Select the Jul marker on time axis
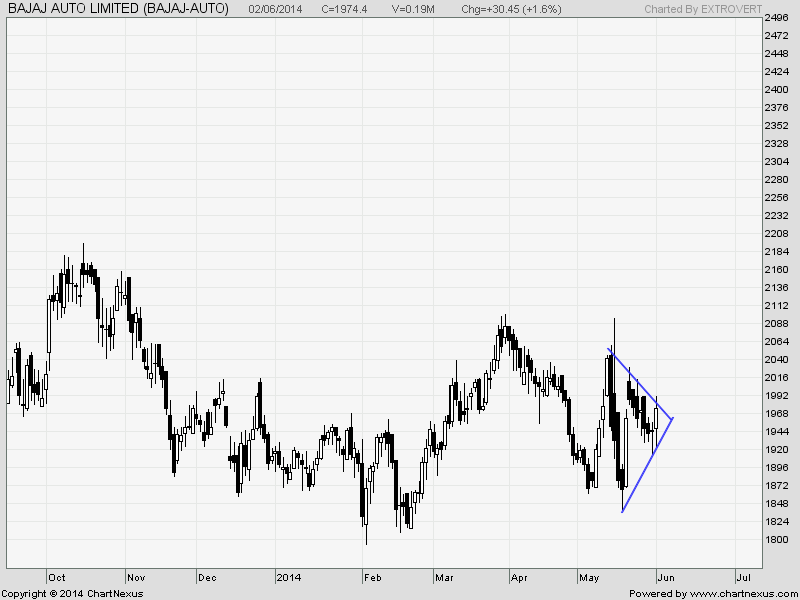 coord(743,577)
